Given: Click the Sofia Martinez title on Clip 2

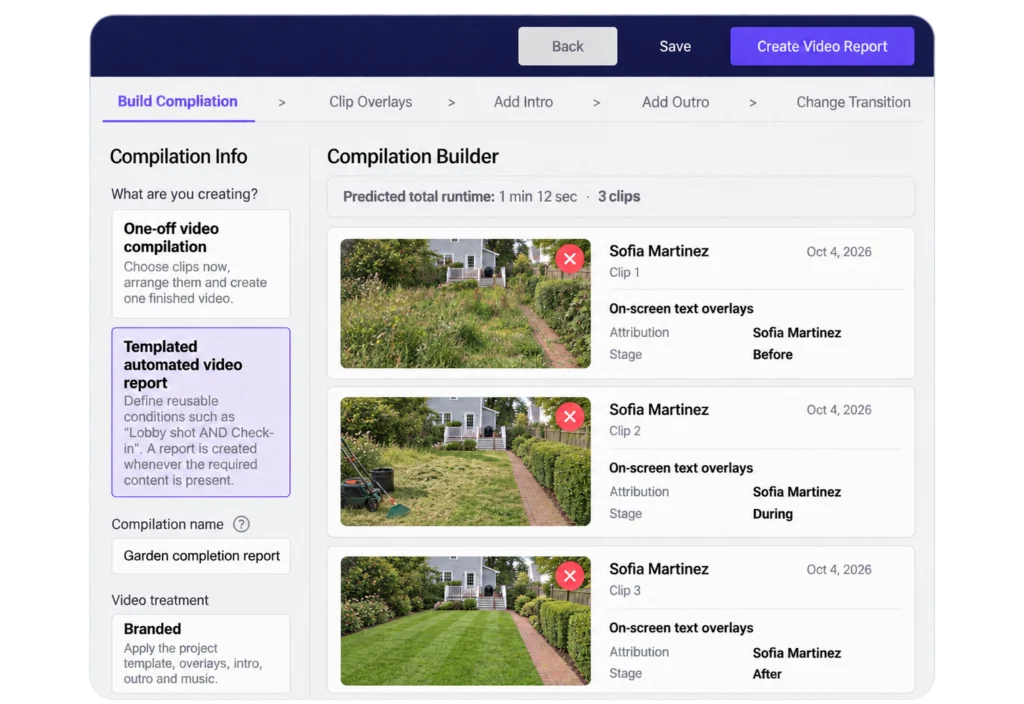Looking at the screenshot, I should pyautogui.click(x=658, y=409).
